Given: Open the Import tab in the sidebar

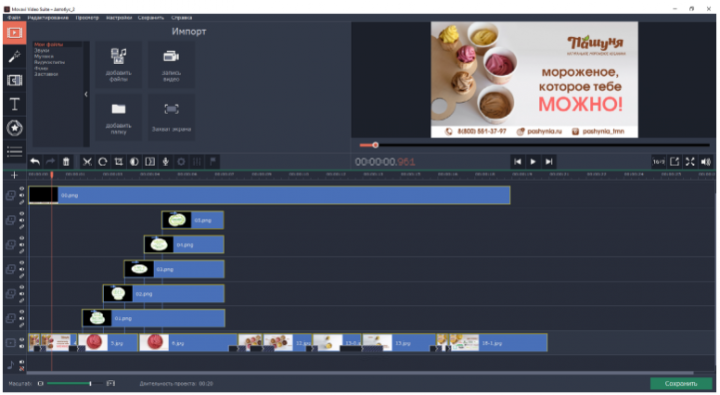Looking at the screenshot, I should click(15, 33).
